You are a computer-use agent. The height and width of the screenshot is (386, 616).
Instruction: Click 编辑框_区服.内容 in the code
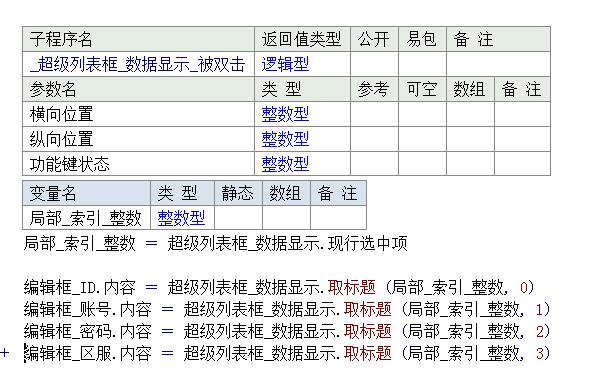[x=88, y=353]
